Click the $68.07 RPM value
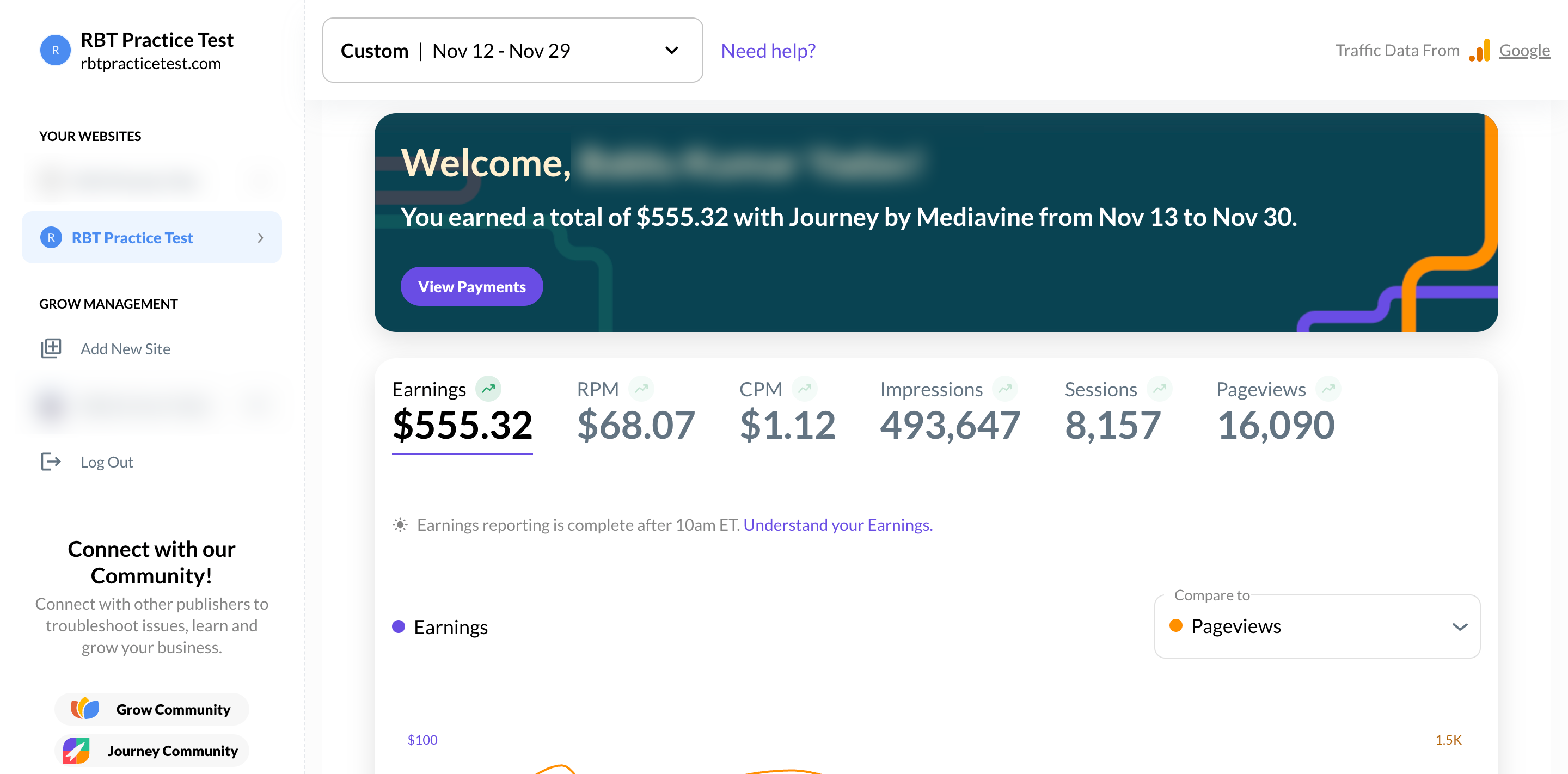The width and height of the screenshot is (1568, 774). tap(636, 425)
